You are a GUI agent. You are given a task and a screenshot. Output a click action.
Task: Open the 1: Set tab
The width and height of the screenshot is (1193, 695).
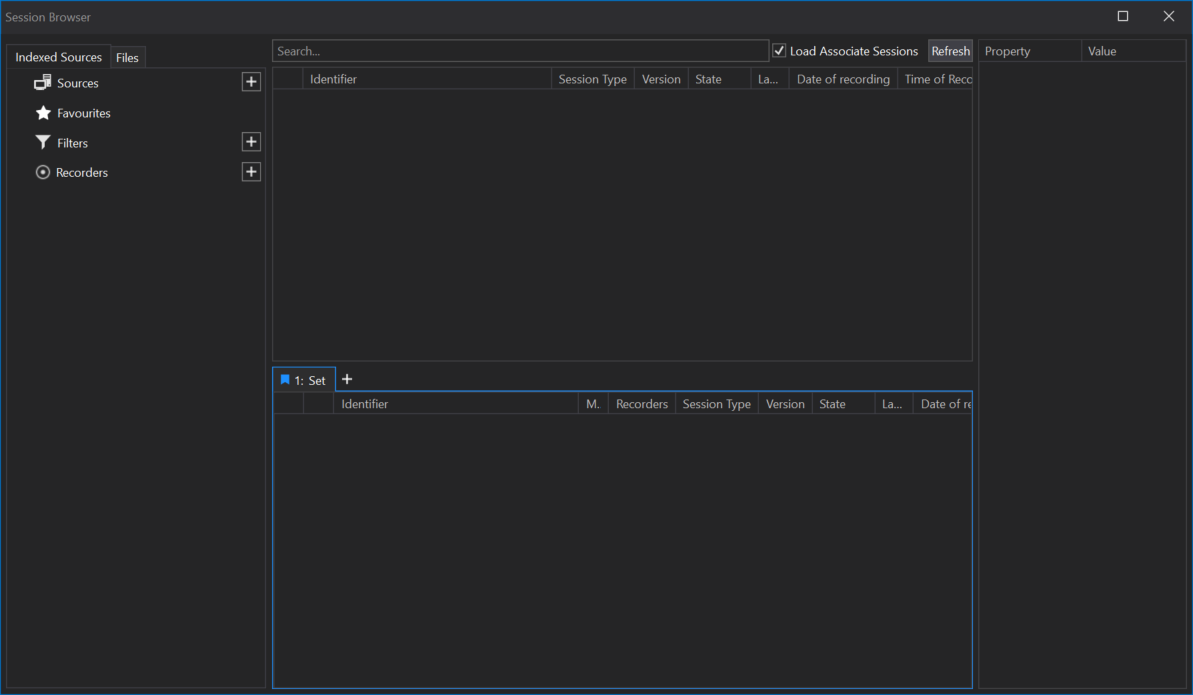[304, 380]
